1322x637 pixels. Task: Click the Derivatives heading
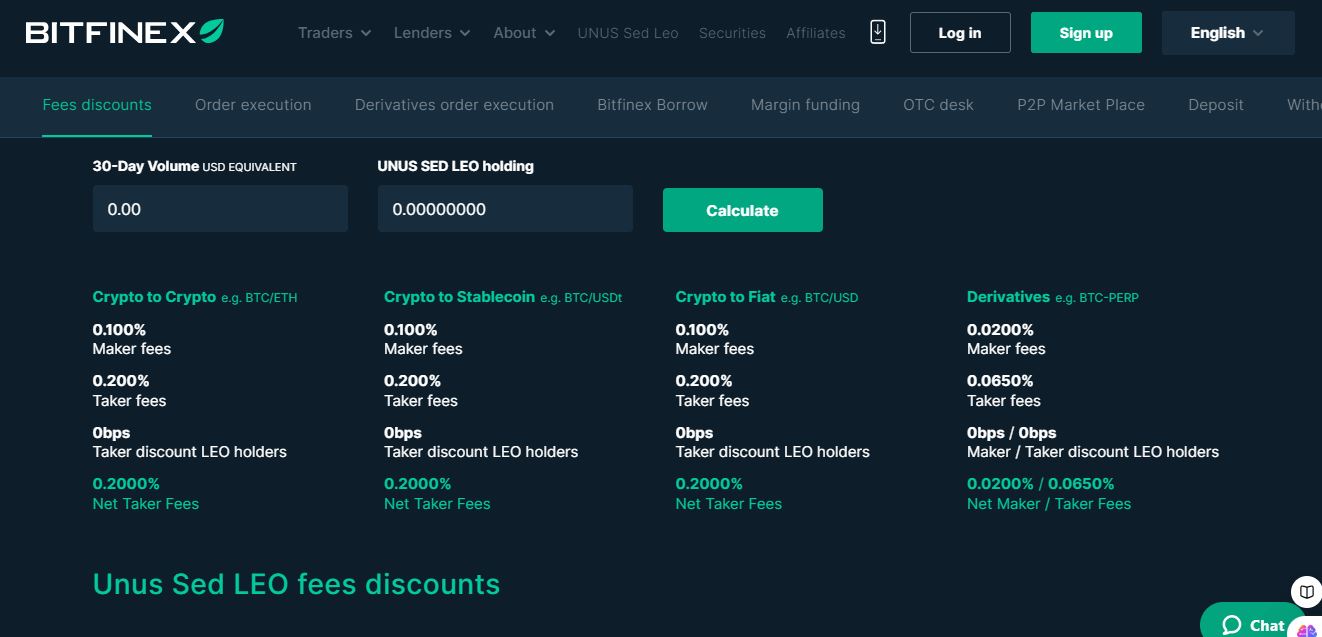(1008, 297)
